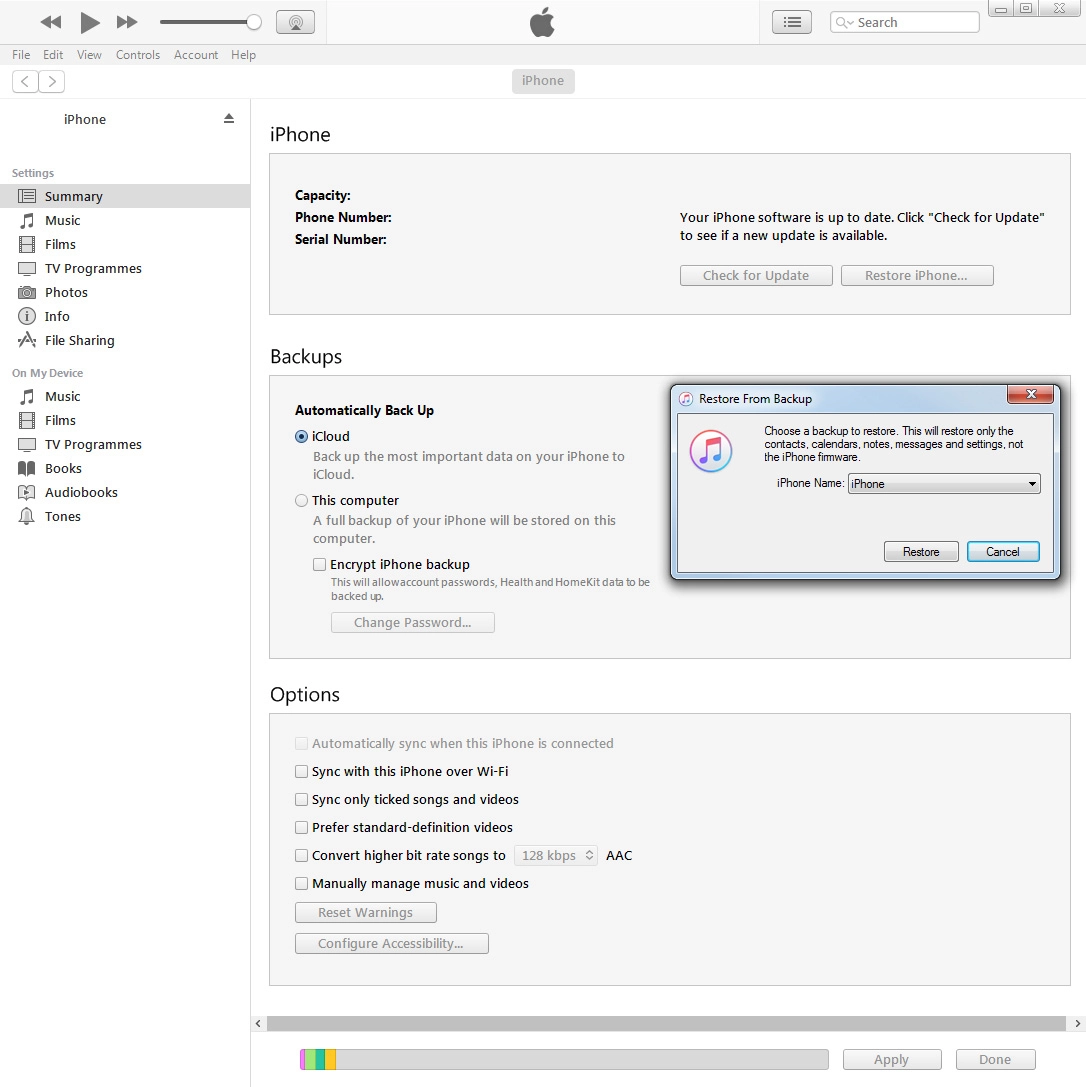Click the Play button
The height and width of the screenshot is (1087, 1086).
(x=90, y=22)
